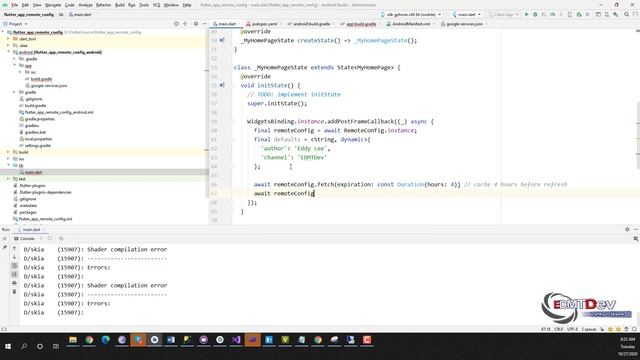The width and height of the screenshot is (640, 360).
Task: Click the UTF-8 encoding status bar entry
Action: (x=572, y=329)
